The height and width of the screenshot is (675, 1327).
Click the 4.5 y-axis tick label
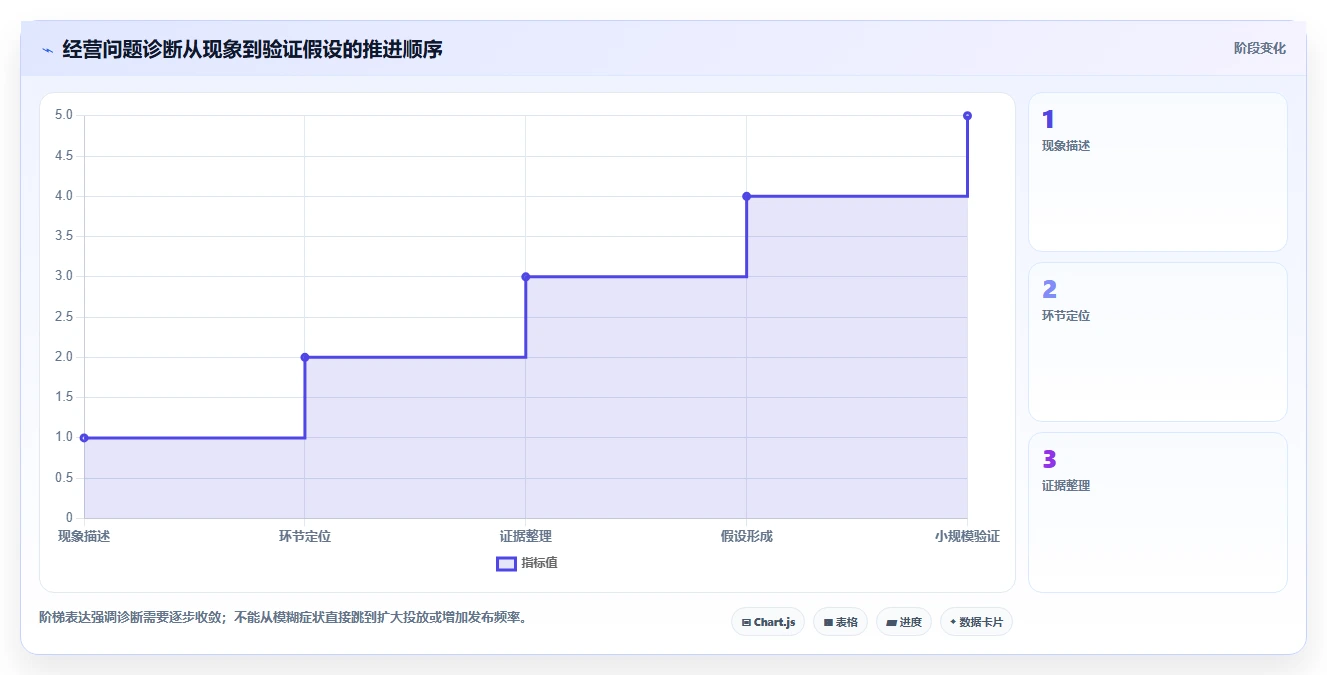point(64,156)
